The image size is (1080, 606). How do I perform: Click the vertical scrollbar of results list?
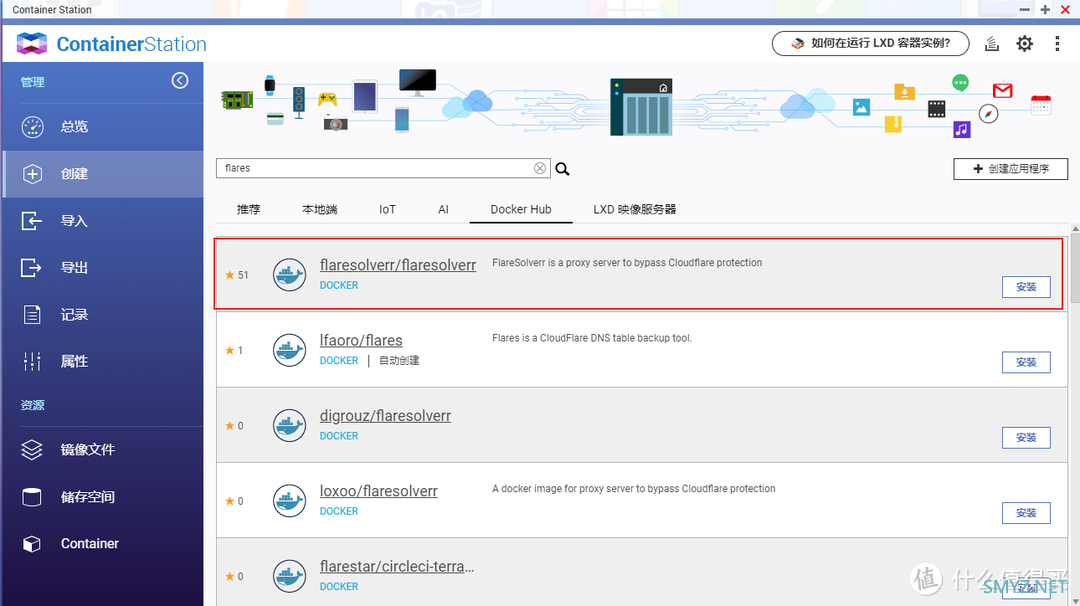coord(1075,270)
